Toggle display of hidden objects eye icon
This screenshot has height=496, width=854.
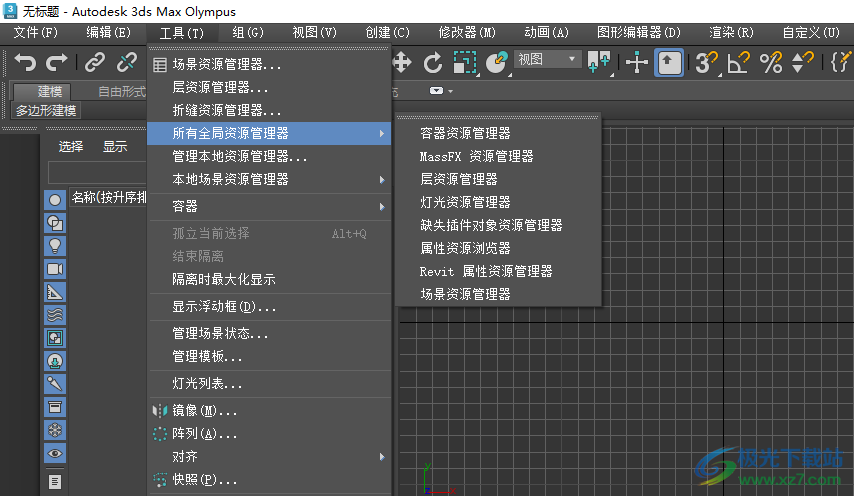[x=55, y=453]
